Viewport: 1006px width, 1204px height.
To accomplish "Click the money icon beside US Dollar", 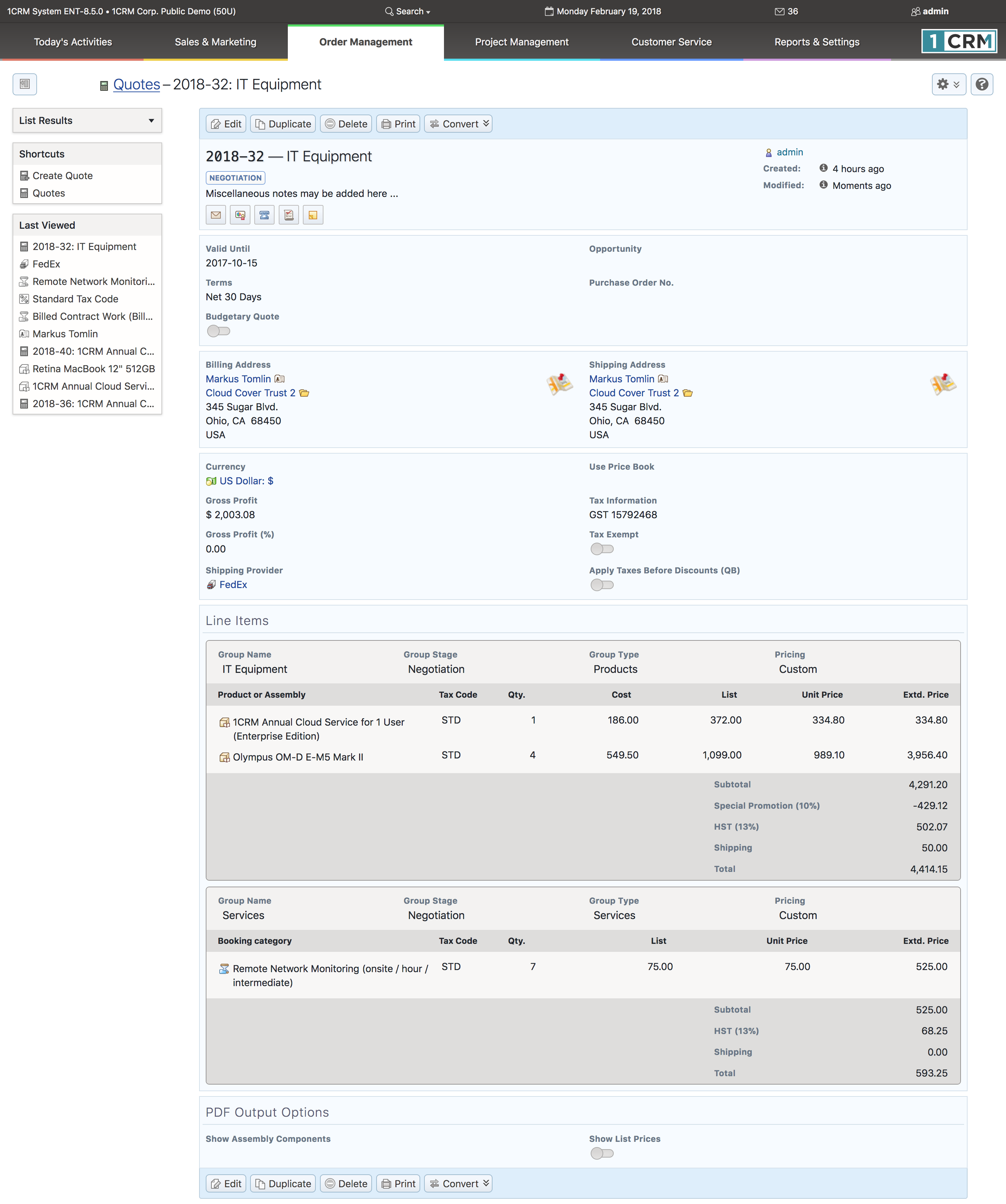I will click(211, 481).
